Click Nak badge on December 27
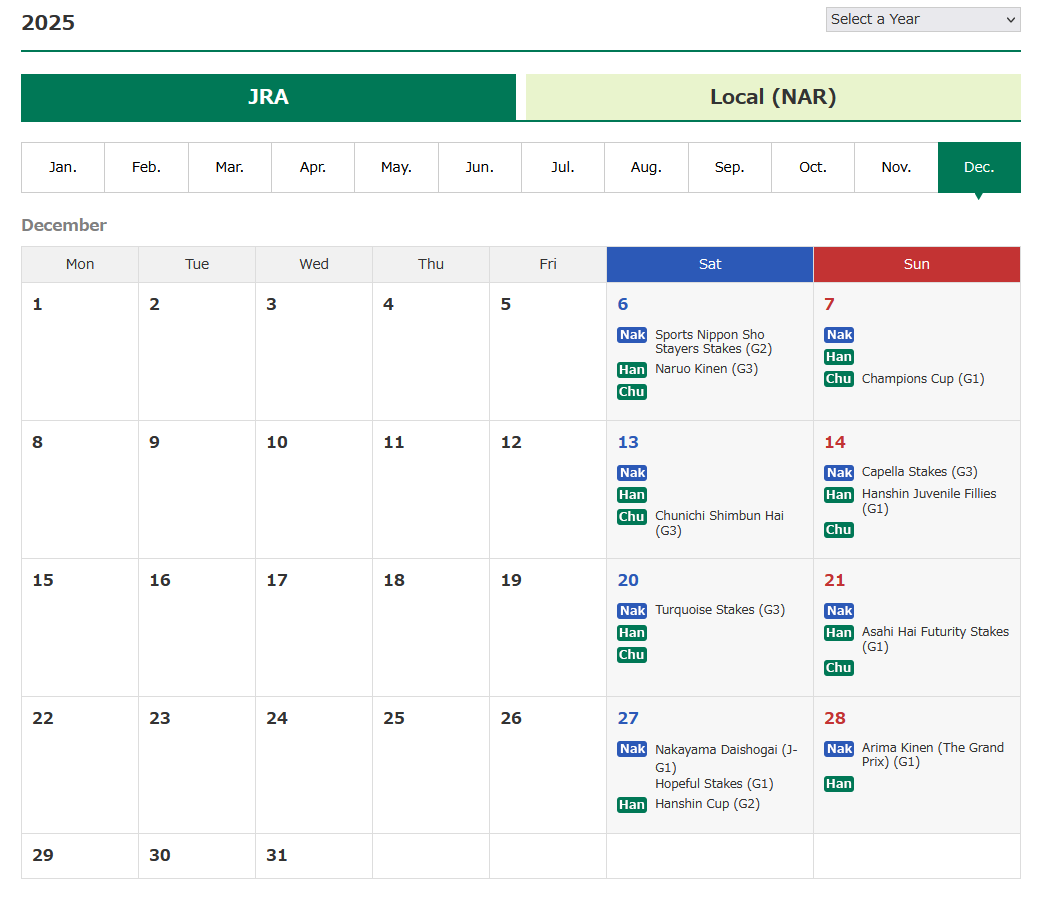This screenshot has height=898, width=1045. 632,749
